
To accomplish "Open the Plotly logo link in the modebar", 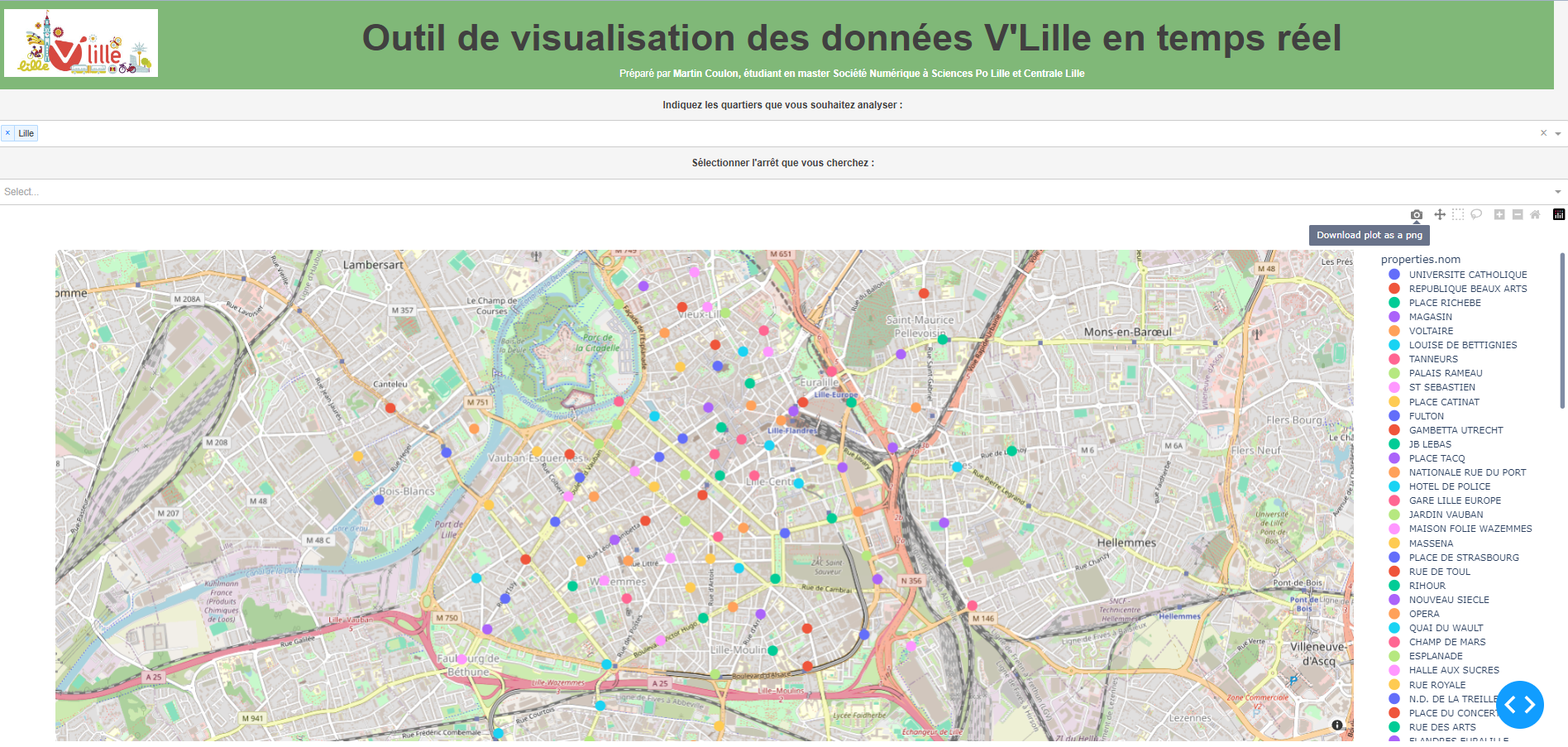I will pyautogui.click(x=1559, y=215).
